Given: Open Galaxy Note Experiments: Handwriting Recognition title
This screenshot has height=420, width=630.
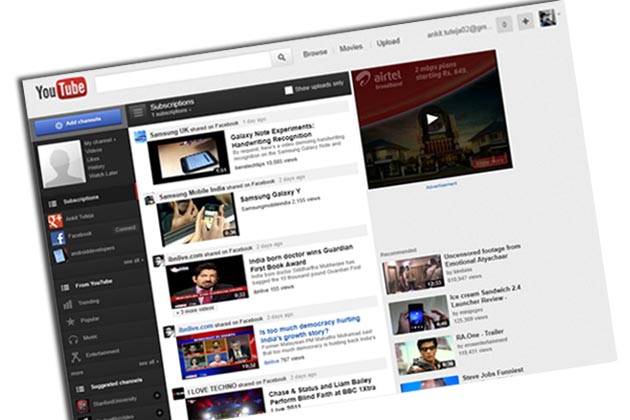Looking at the screenshot, I should click(x=272, y=135).
